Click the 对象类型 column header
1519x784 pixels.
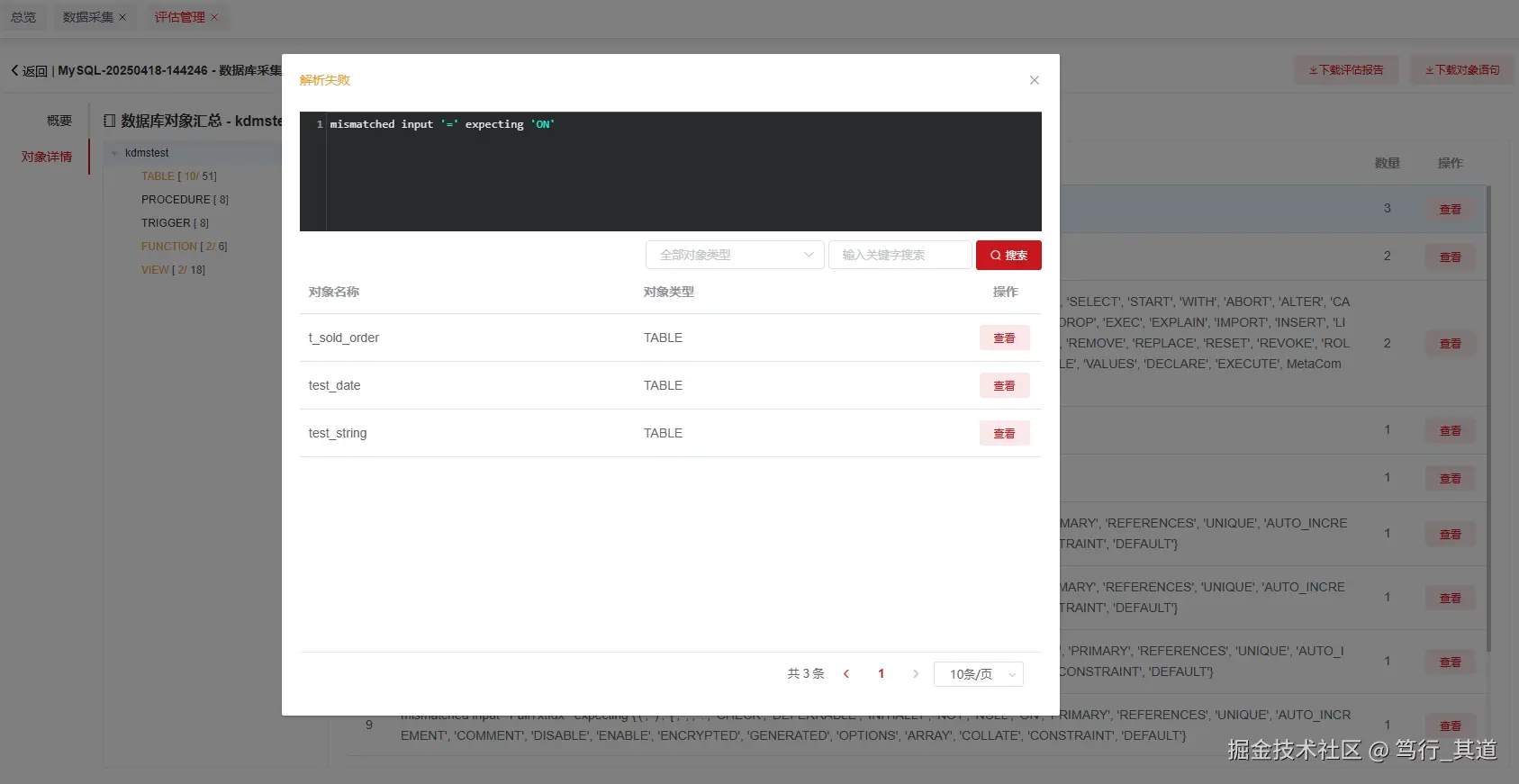pyautogui.click(x=669, y=292)
